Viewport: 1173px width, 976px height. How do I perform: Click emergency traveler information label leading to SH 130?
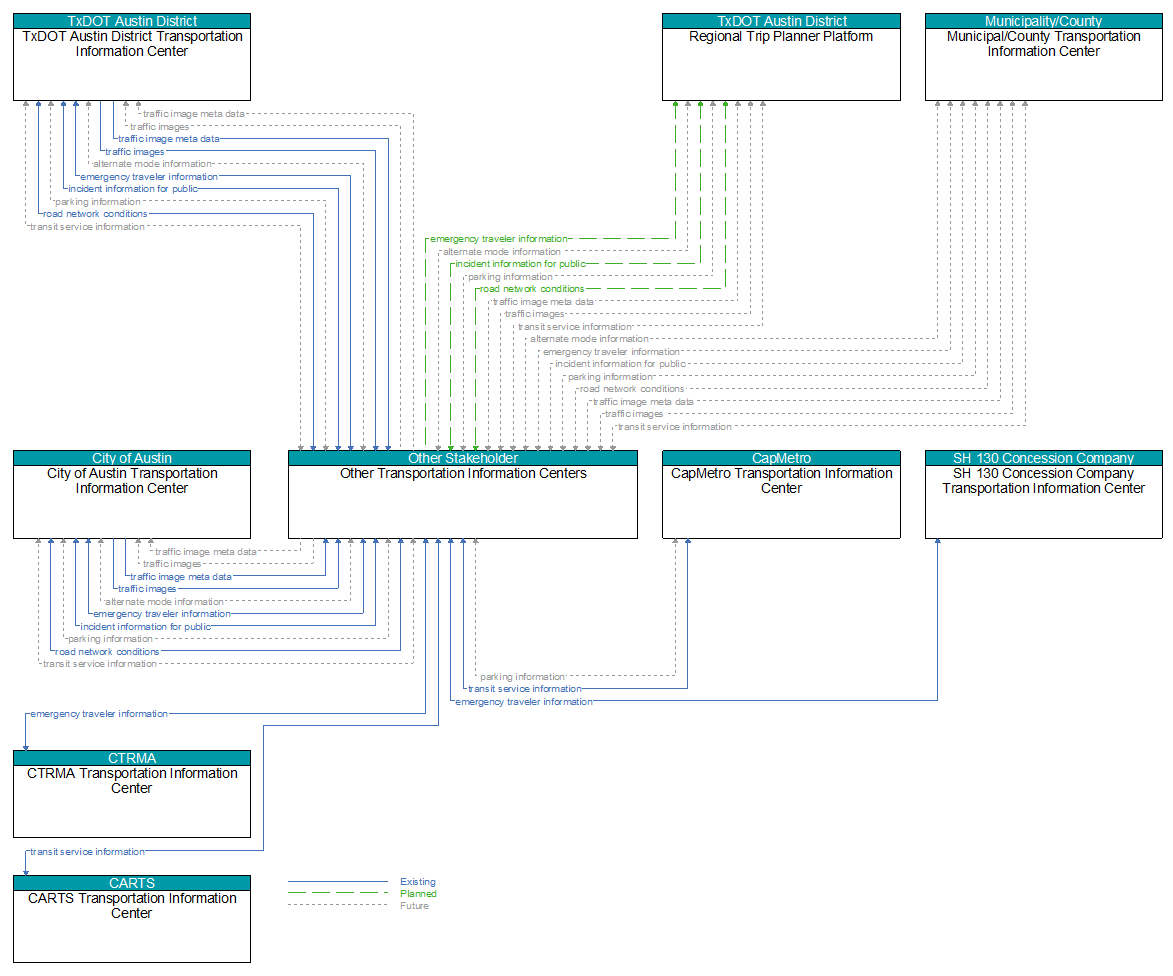click(524, 702)
